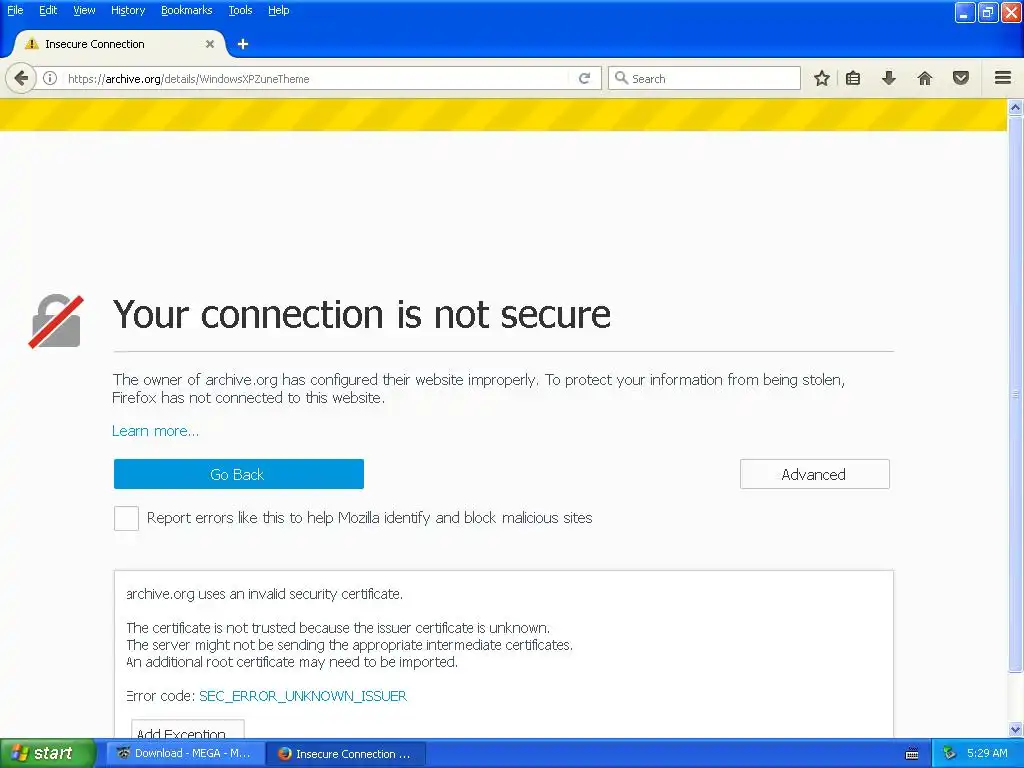Click the SEC_ERROR_UNKNOWN_ISSUER error code link

(303, 696)
